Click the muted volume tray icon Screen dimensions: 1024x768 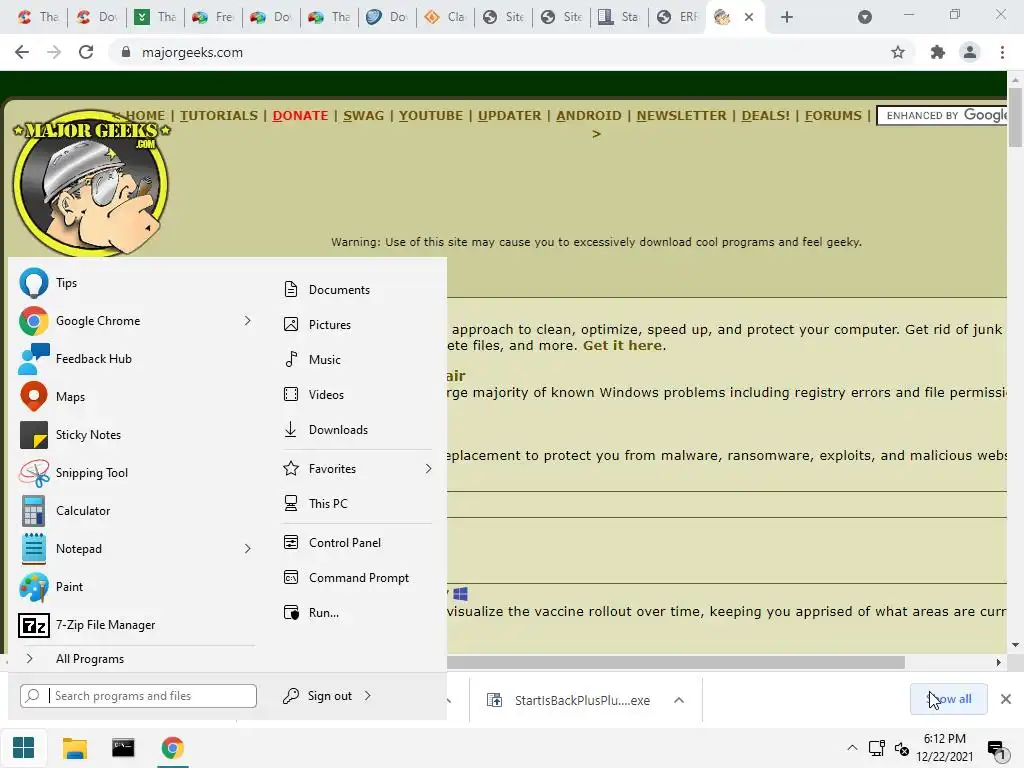click(902, 748)
